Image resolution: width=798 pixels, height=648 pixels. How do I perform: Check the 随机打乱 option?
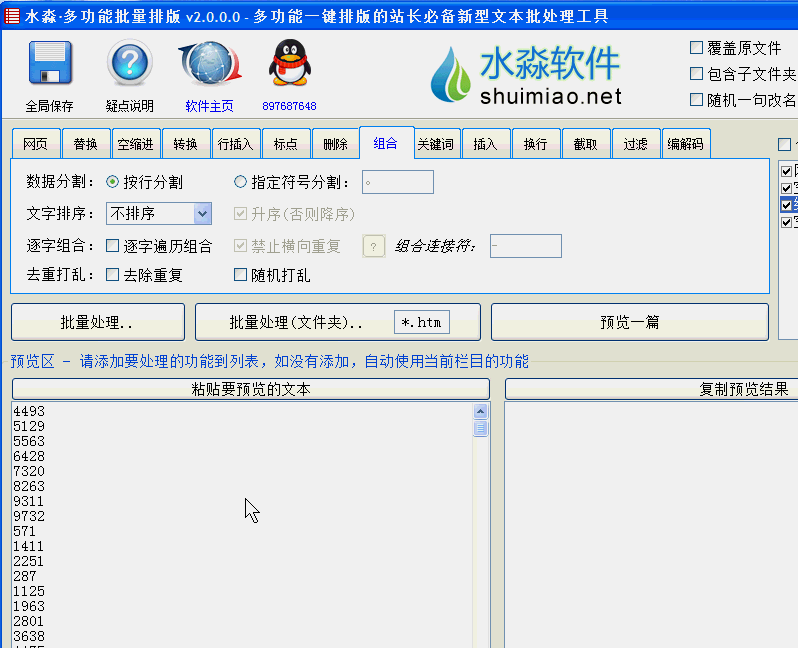240,275
